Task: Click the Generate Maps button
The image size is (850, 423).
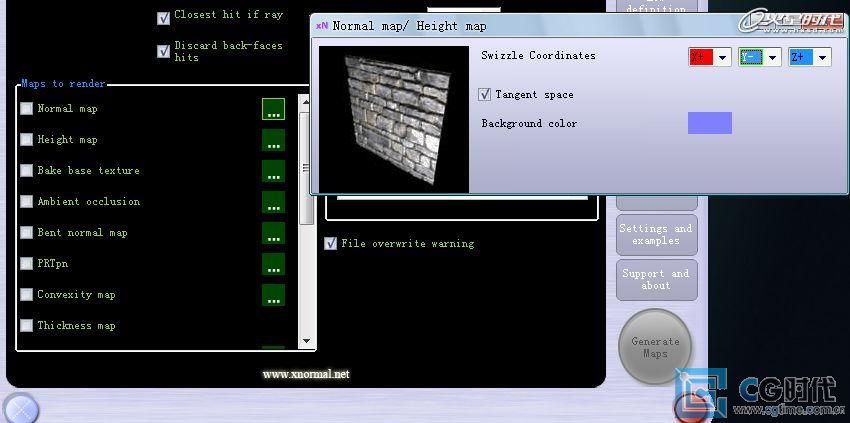Action: coord(655,347)
